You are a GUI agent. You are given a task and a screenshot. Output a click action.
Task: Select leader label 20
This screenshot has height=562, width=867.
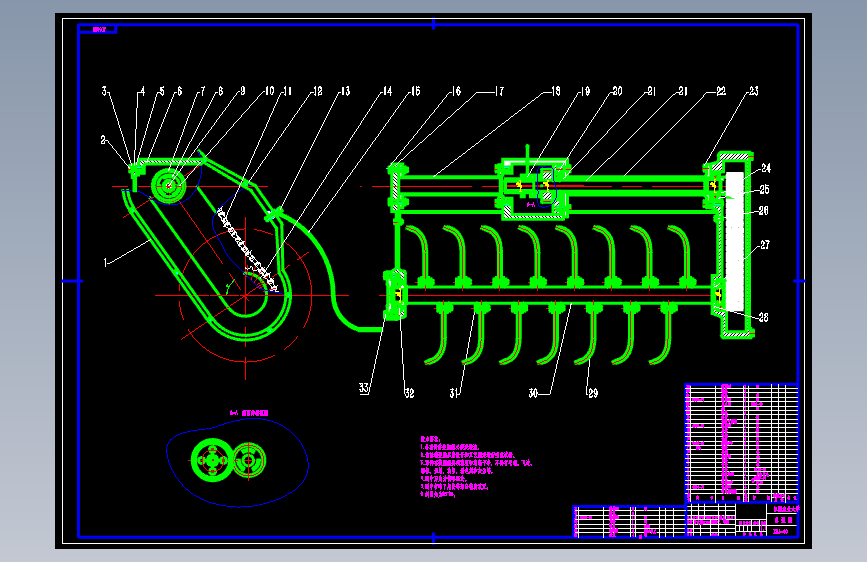point(617,91)
